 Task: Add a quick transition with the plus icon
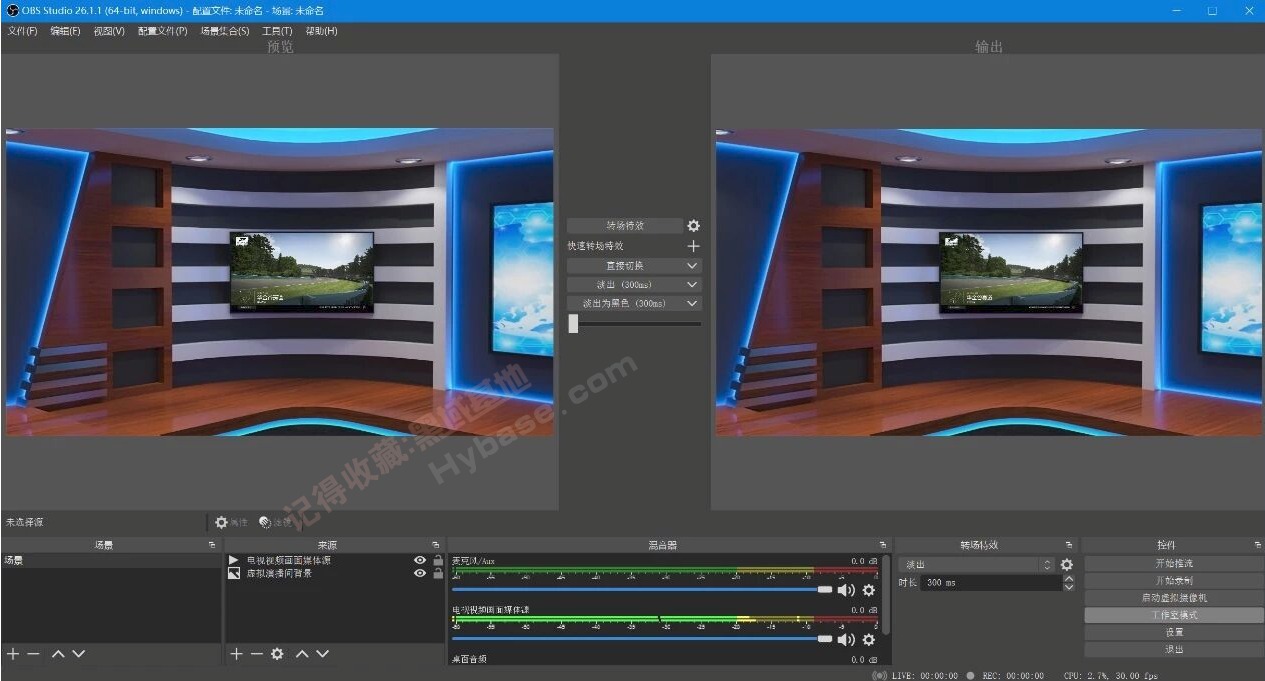693,245
